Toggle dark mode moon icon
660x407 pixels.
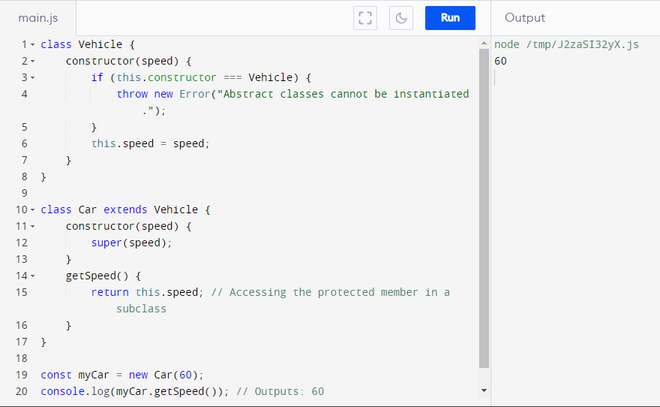[399, 18]
